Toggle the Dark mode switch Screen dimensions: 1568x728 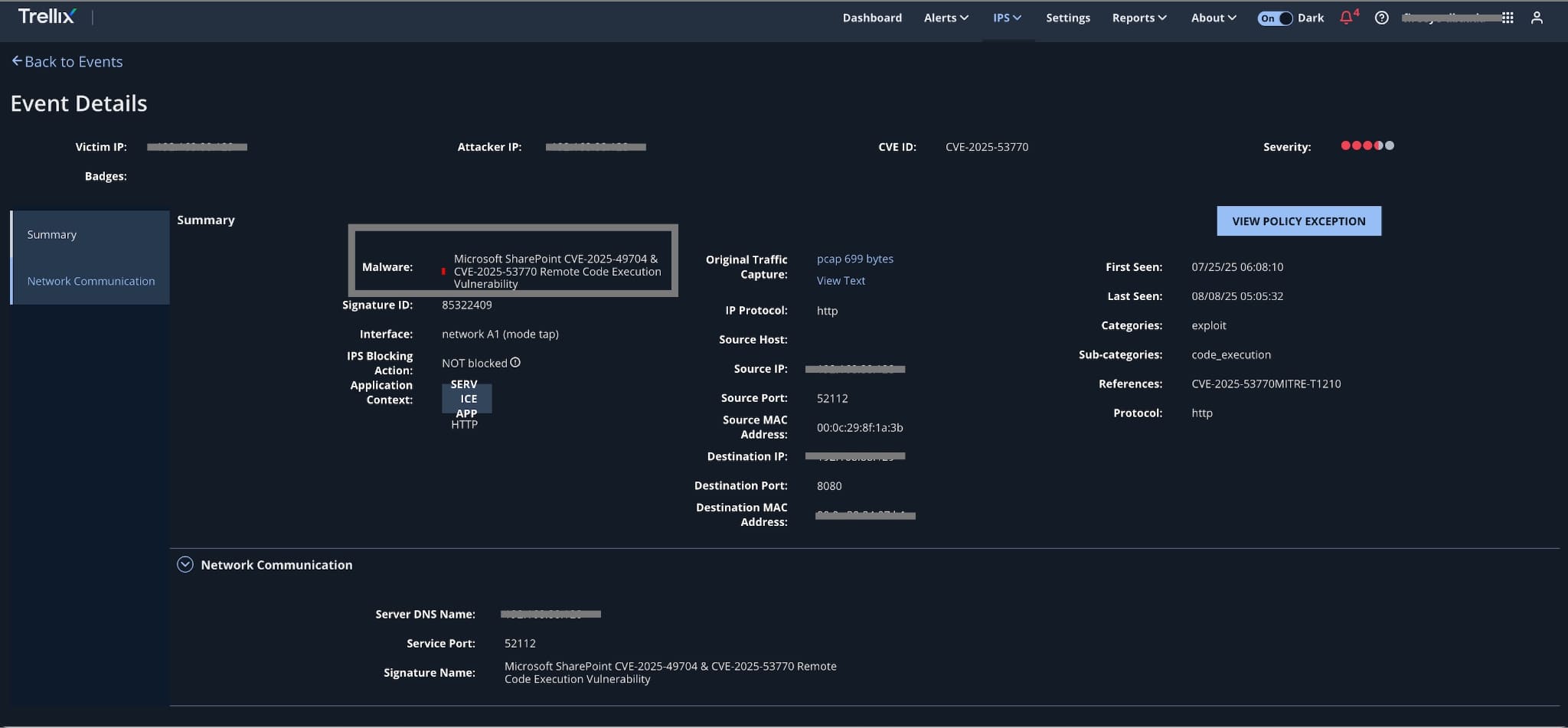[x=1275, y=18]
